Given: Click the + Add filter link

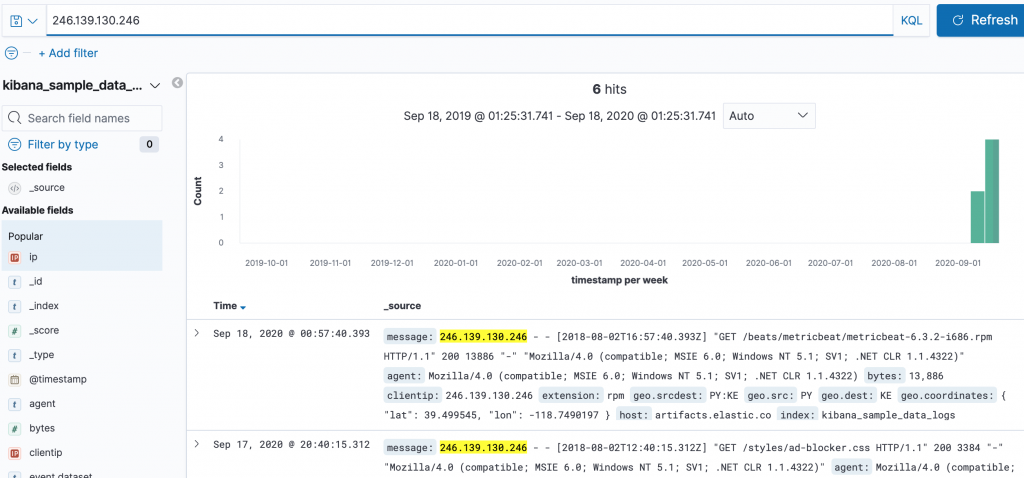Looking at the screenshot, I should (x=68, y=53).
